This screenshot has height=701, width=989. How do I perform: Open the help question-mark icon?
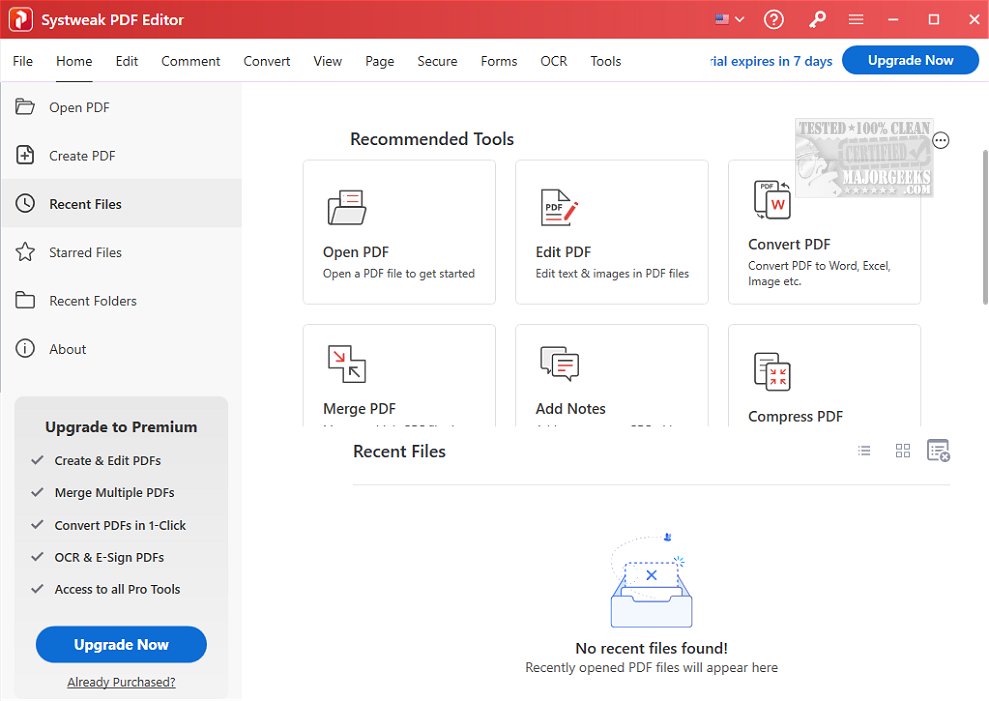click(x=773, y=19)
